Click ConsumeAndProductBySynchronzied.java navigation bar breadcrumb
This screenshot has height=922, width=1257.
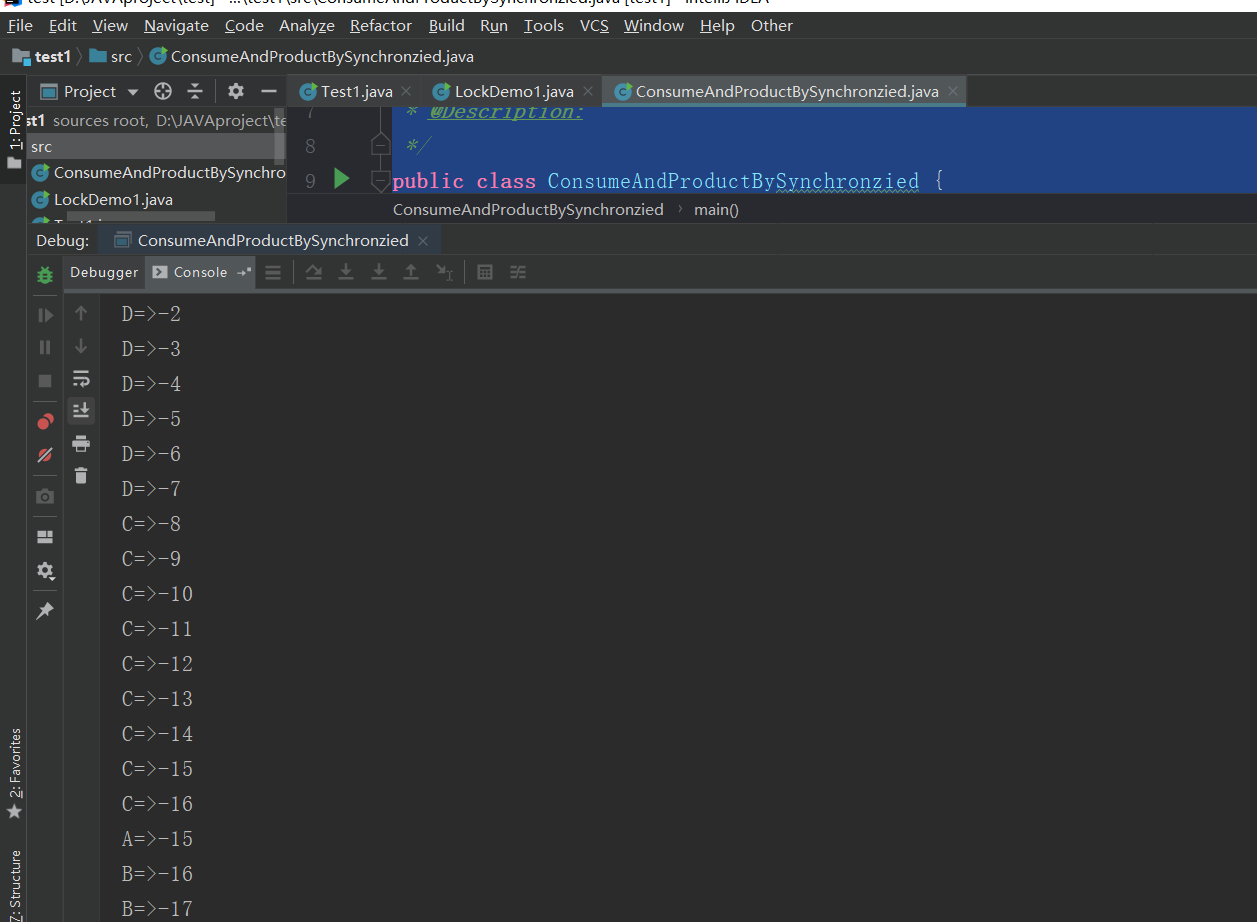tap(312, 57)
